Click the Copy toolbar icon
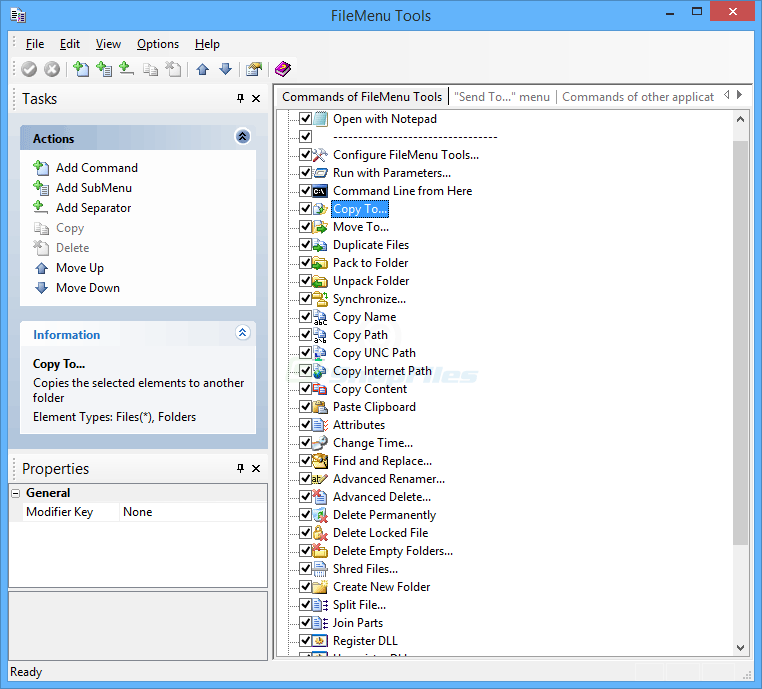The image size is (762, 689). pyautogui.click(x=150, y=69)
